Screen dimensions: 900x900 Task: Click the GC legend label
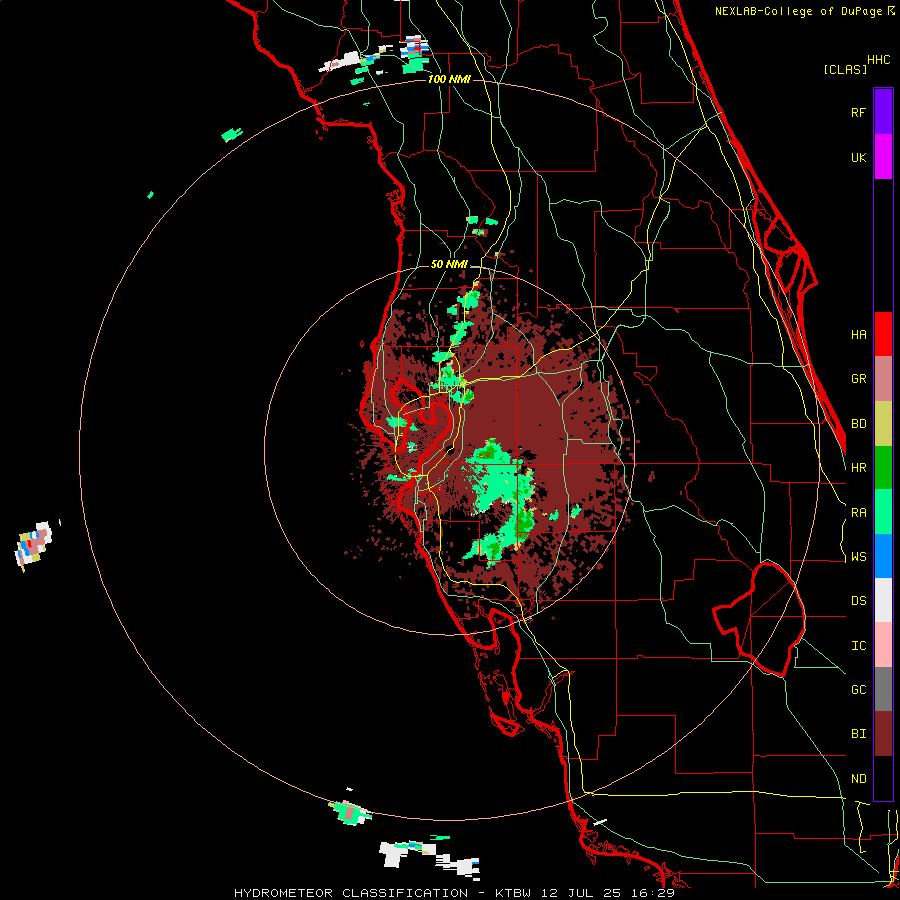(x=858, y=690)
